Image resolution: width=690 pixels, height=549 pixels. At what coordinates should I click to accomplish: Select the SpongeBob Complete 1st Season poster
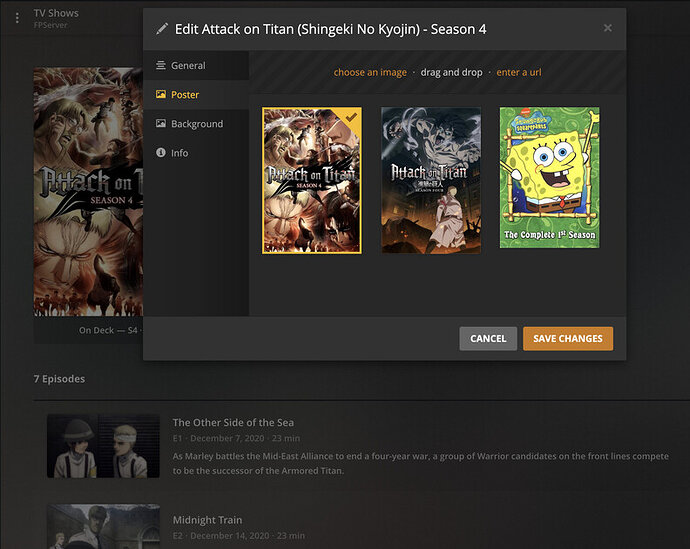[549, 178]
